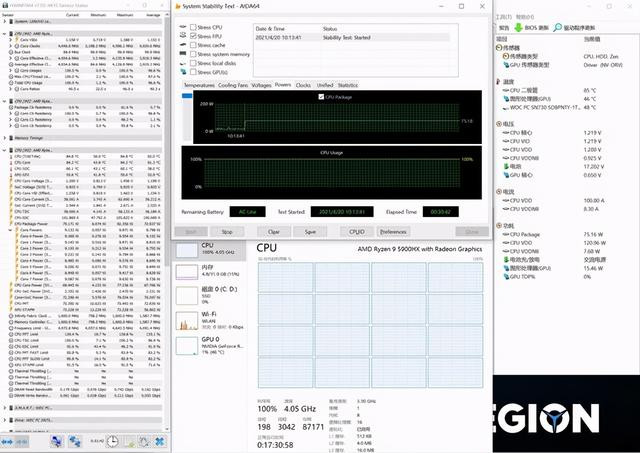Image resolution: width=640 pixels, height=453 pixels.
Task: Click HWiNFO sensor list vertical scrollbar
Action: click(x=167, y=143)
